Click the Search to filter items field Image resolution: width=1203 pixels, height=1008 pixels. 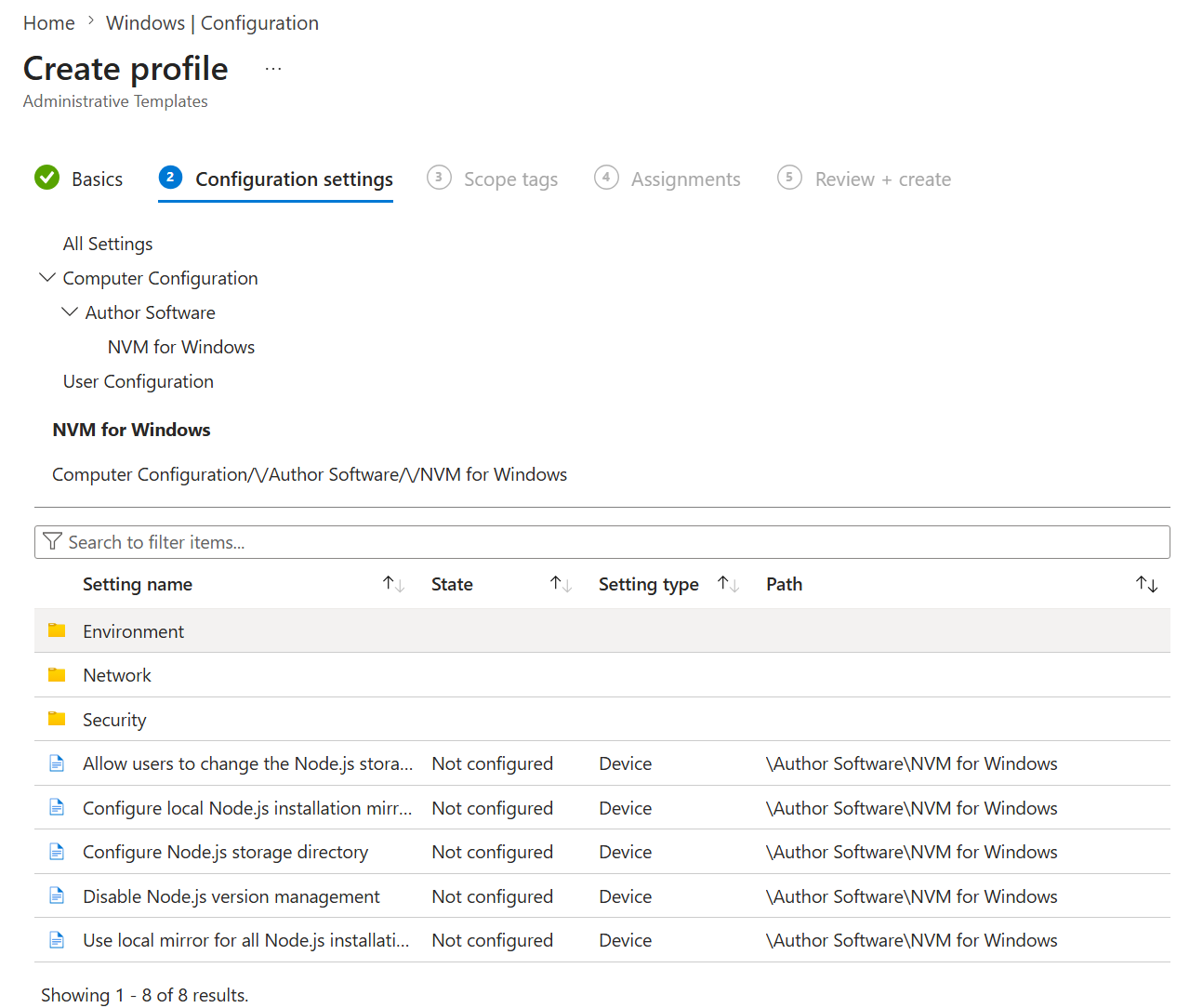click(x=602, y=542)
